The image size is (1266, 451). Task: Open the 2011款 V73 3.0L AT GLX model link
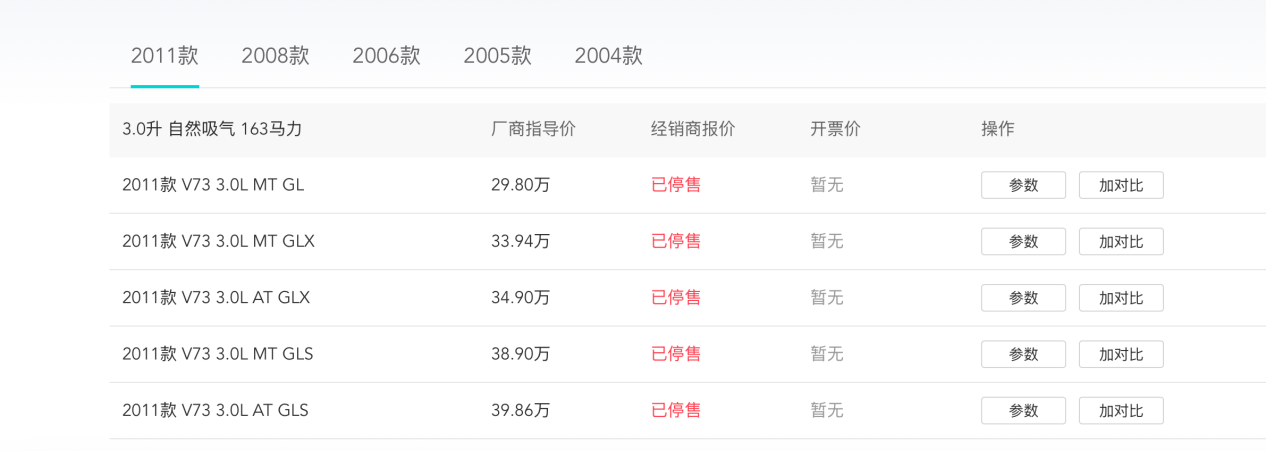click(x=216, y=297)
